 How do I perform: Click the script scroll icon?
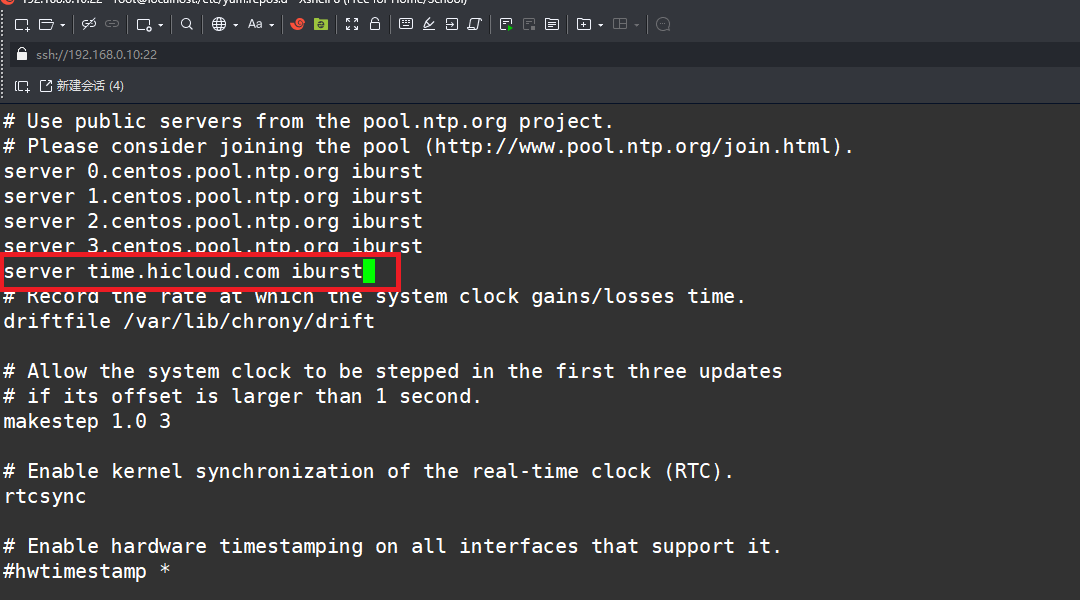click(475, 24)
